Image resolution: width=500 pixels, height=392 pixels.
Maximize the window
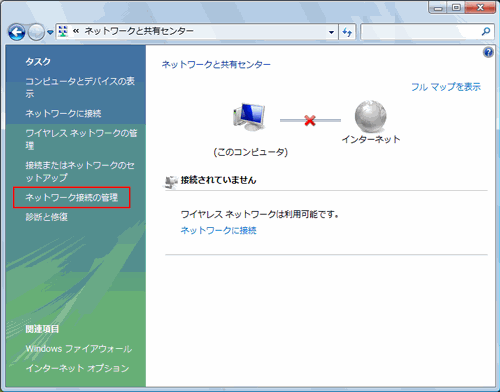[456, 8]
